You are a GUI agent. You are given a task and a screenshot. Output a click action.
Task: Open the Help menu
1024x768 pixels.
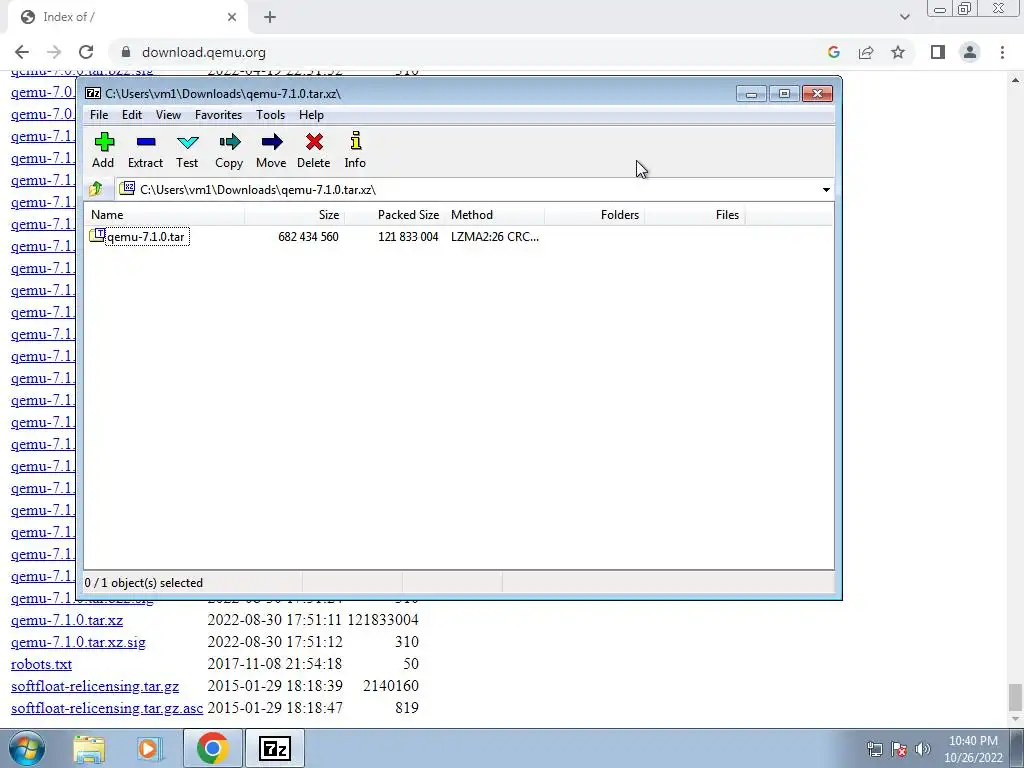[x=312, y=115]
